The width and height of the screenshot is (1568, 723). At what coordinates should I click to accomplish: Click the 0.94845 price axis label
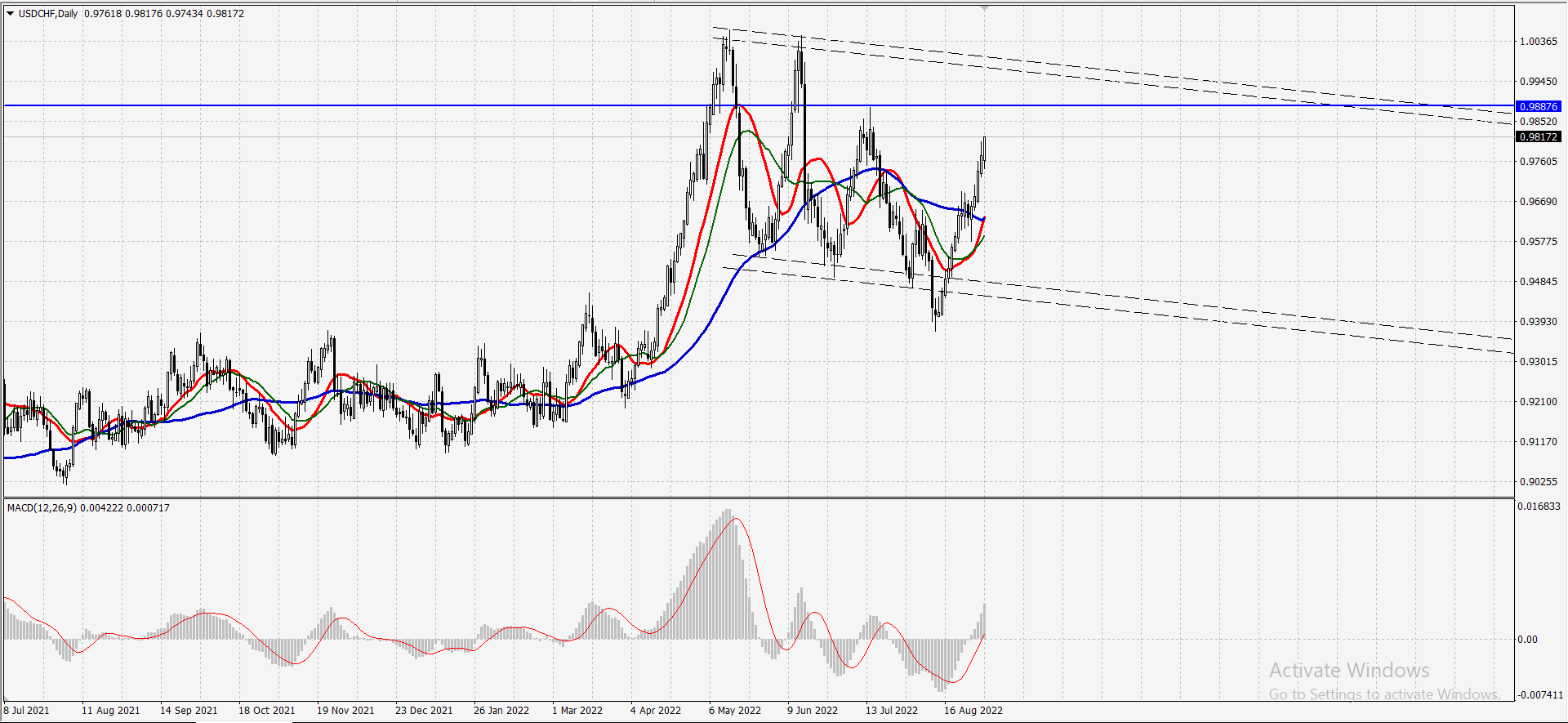[x=1539, y=281]
